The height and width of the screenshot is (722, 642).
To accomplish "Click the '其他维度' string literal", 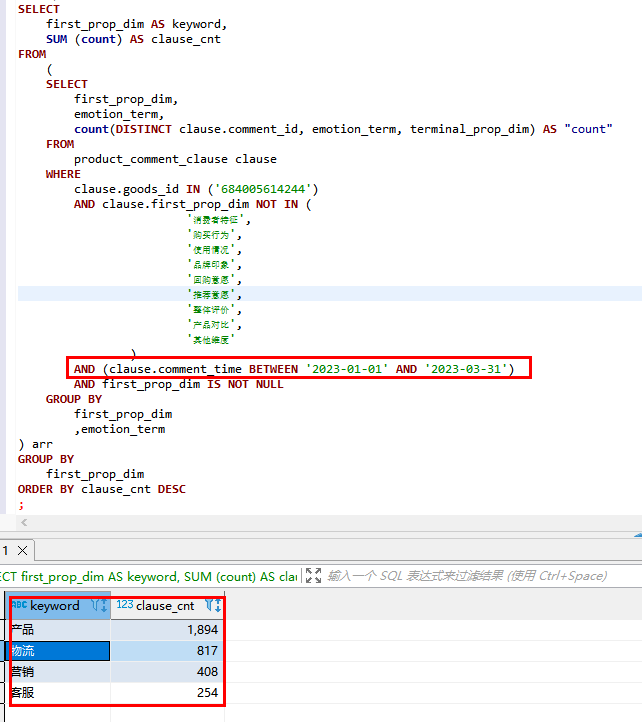I will click(x=211, y=340).
